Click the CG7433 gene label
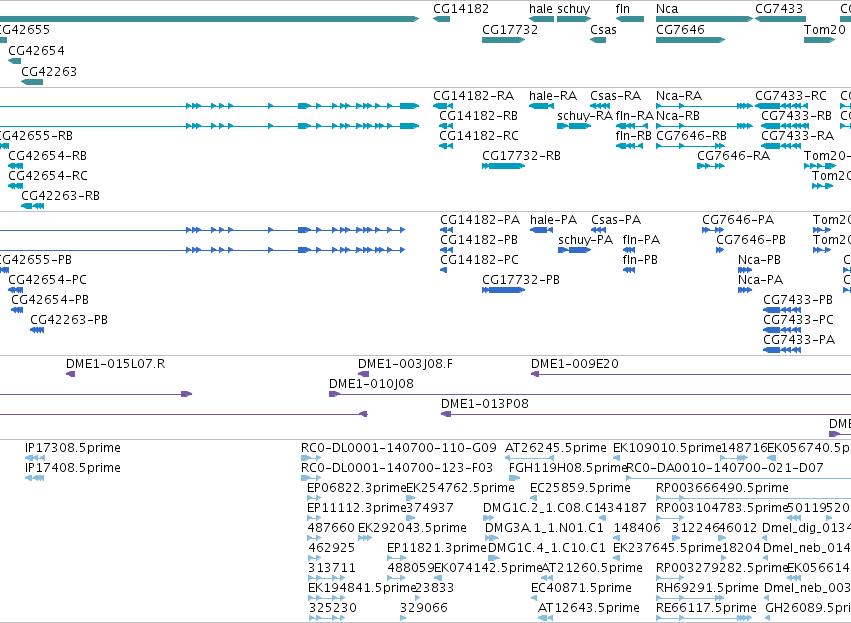851x623 pixels. point(779,9)
